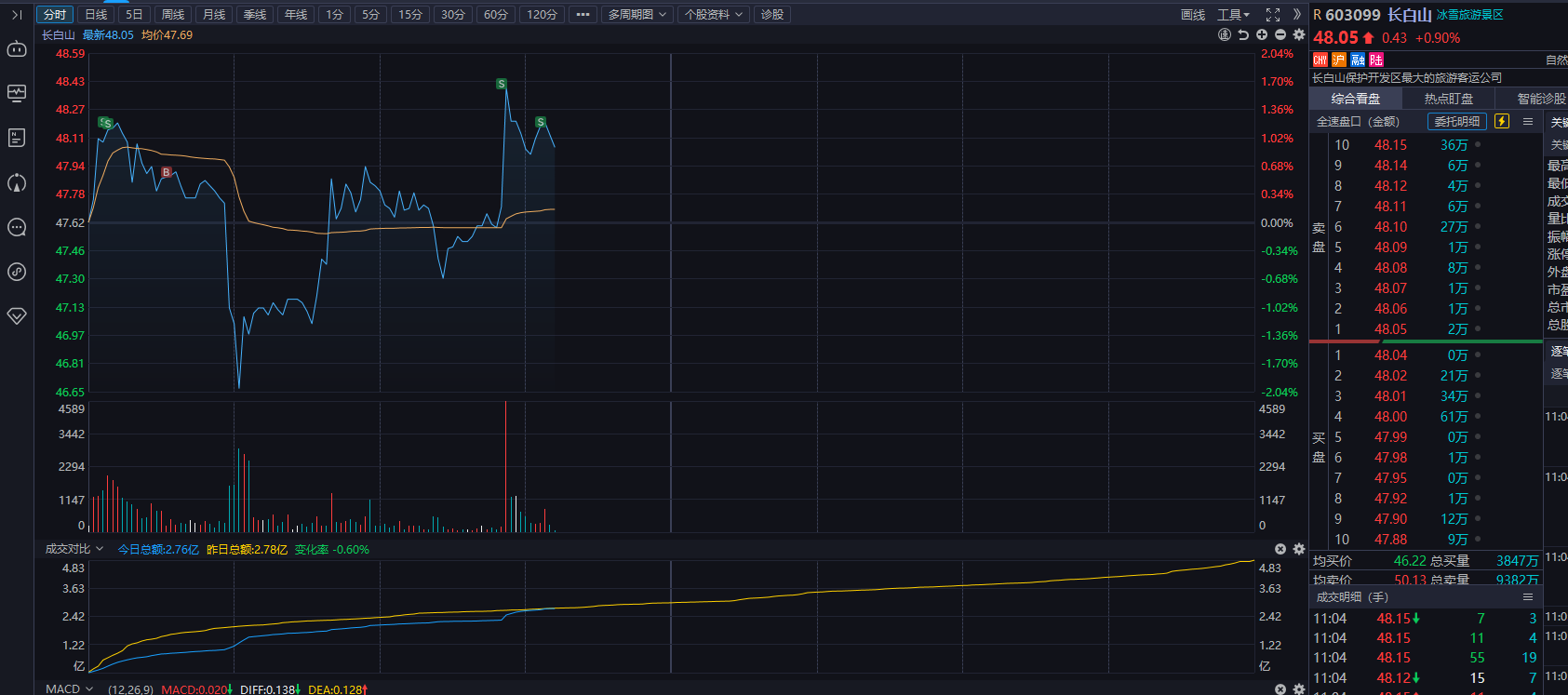The width and height of the screenshot is (1568, 695).
Task: Open the order book hamburger menu icon
Action: (1528, 122)
